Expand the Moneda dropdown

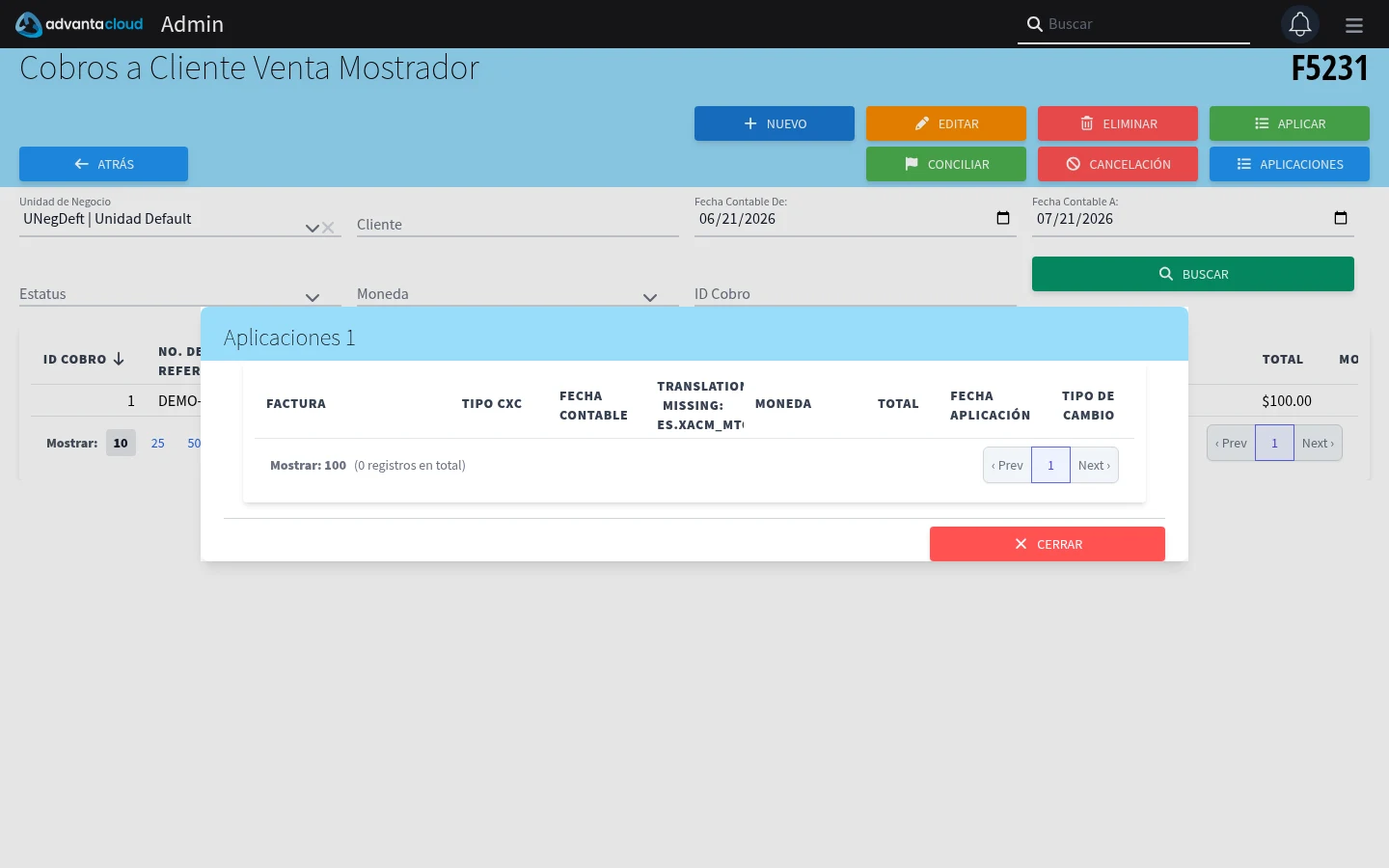[x=649, y=297]
